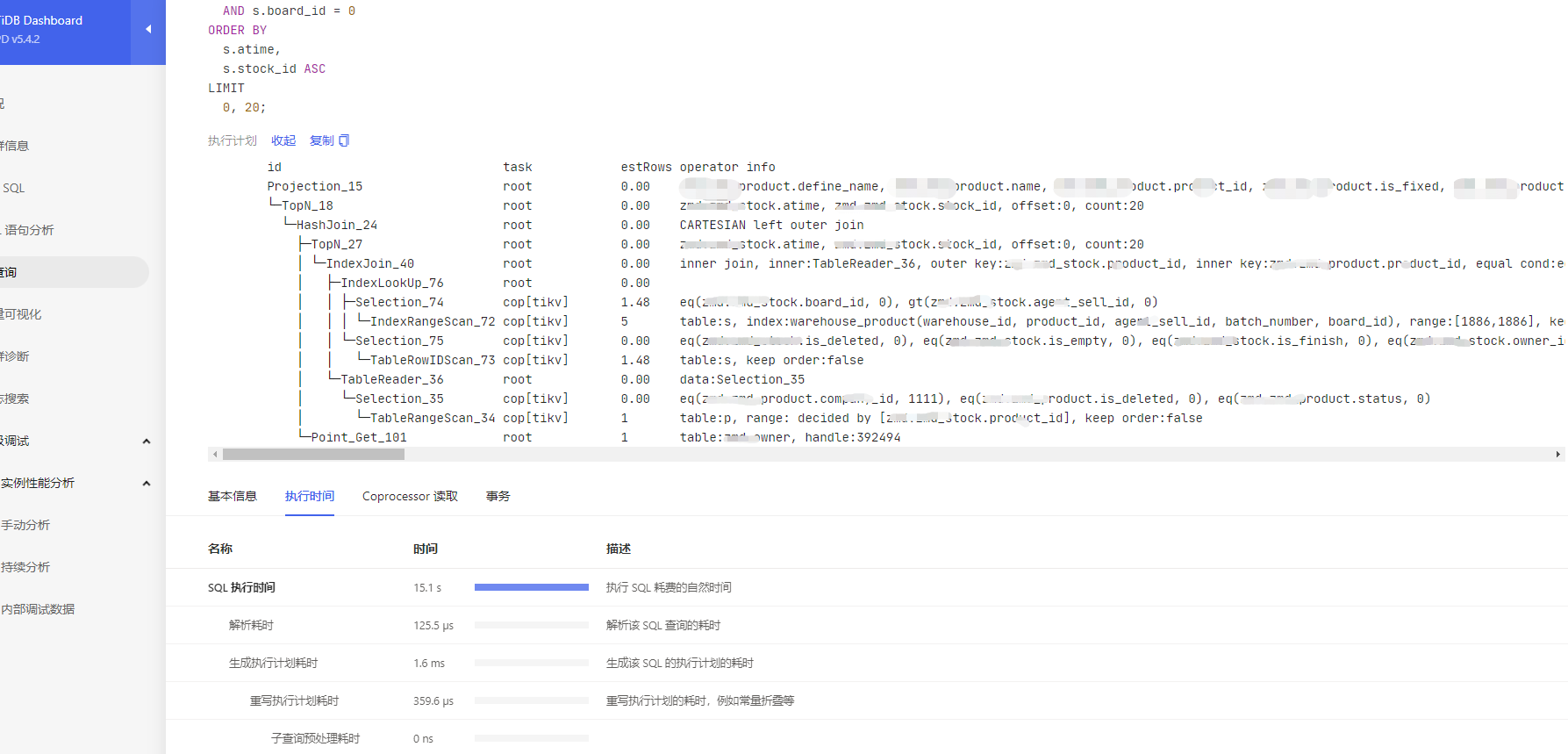Click the IndexJoin_40 plan node

(370, 263)
